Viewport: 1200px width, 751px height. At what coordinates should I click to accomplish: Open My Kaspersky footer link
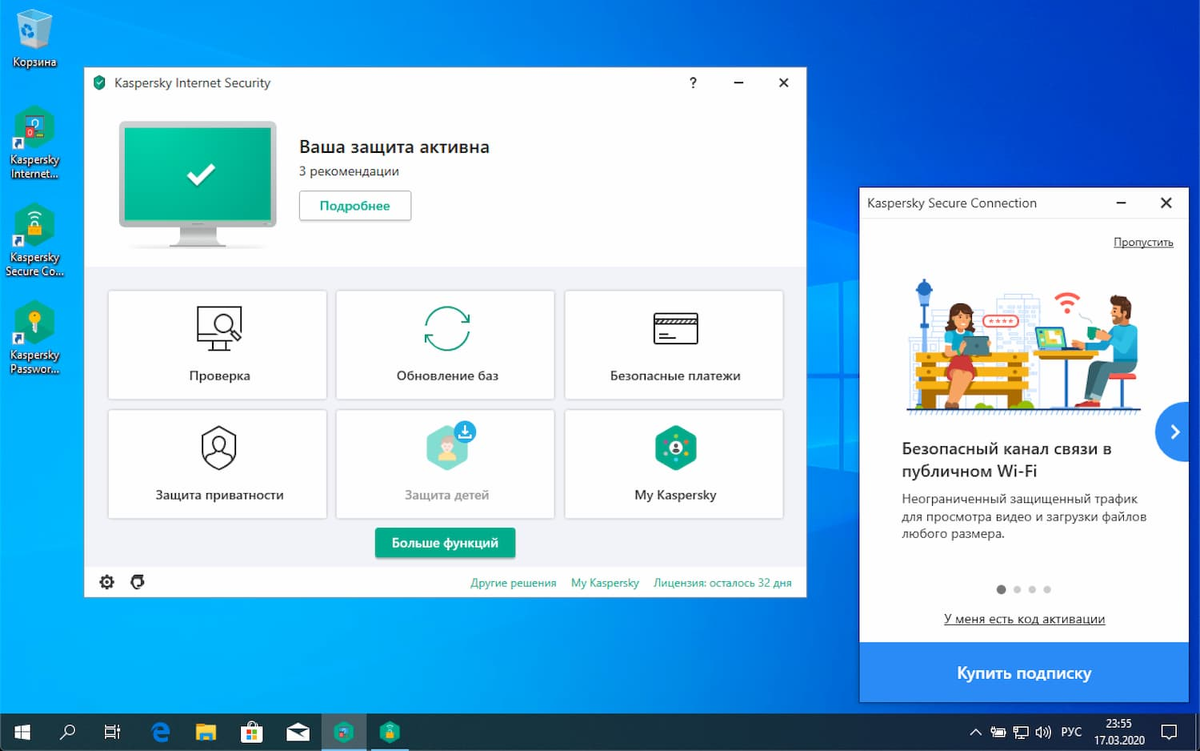coord(605,583)
